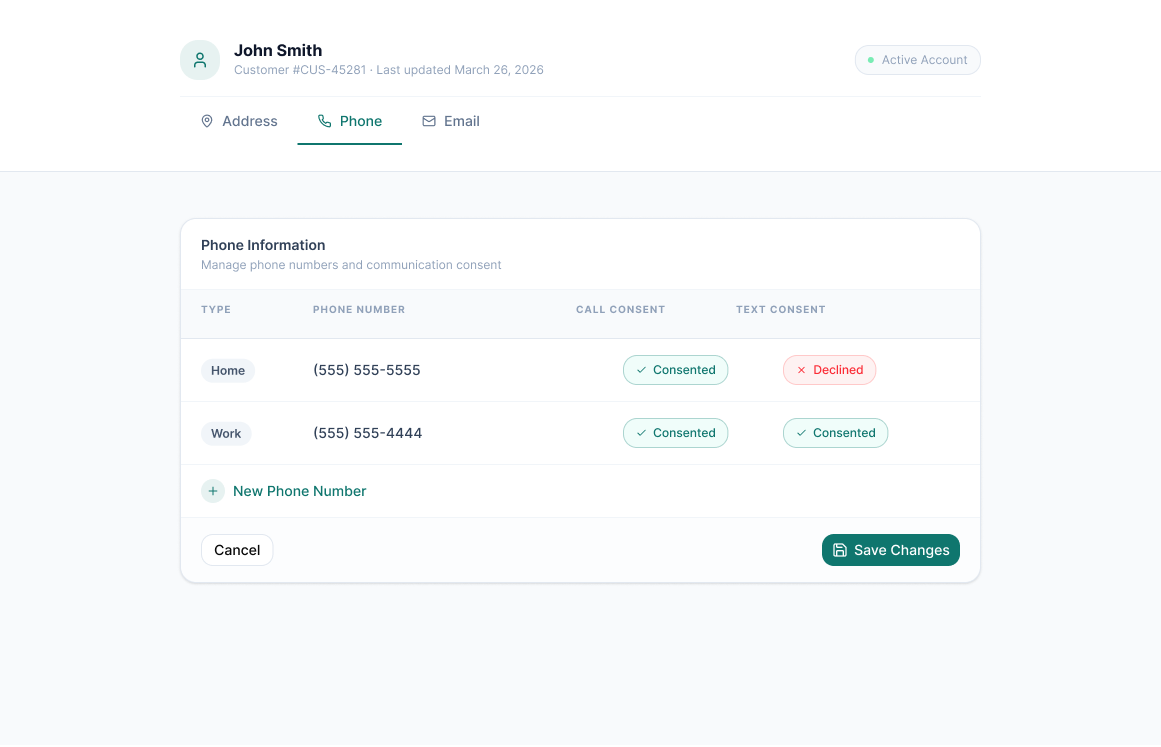Viewport: 1161px width, 747px height.
Task: Toggle Work text consent Consented badge
Action: [x=835, y=433]
